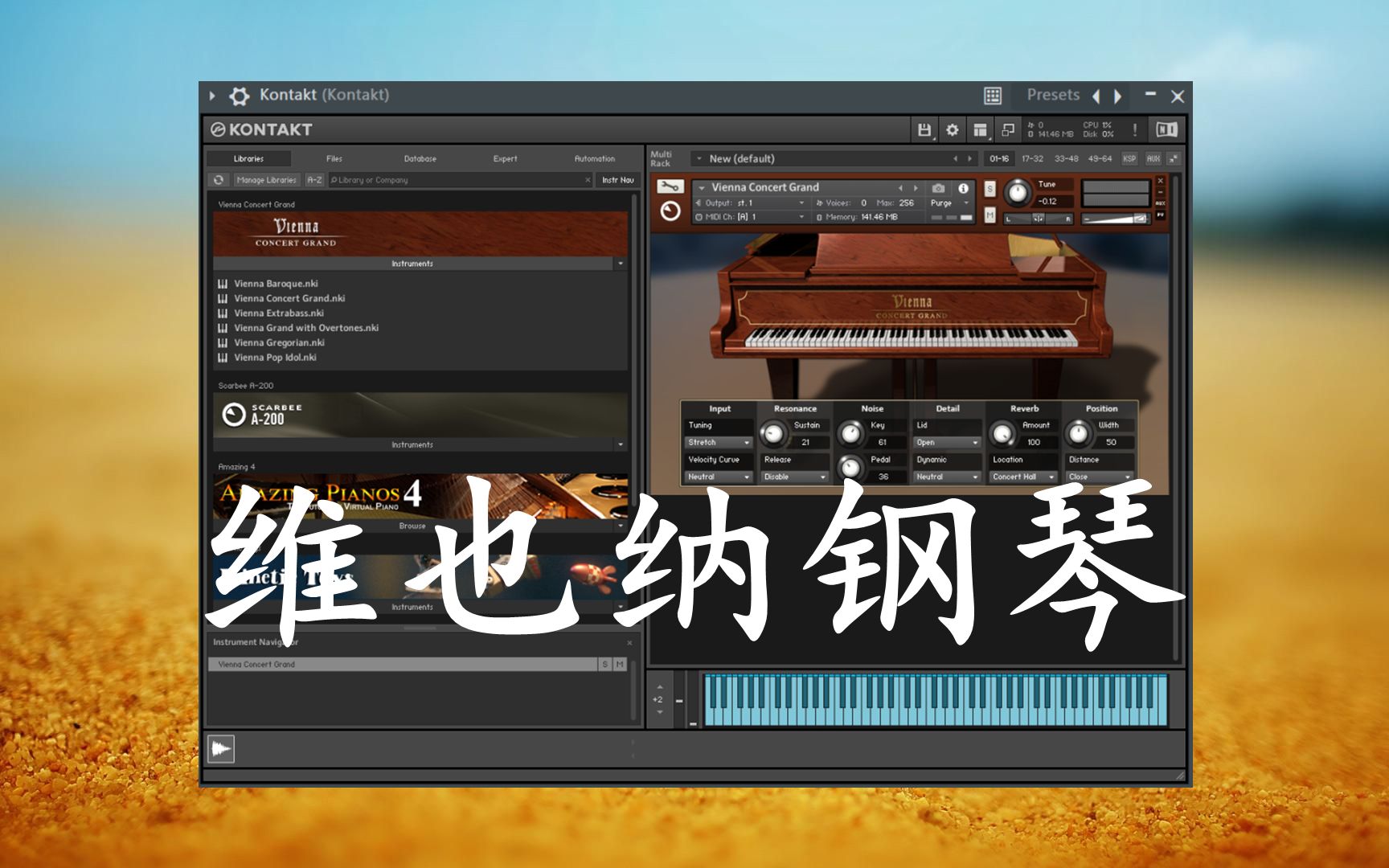Open the snapshot camera view
Screen dimensions: 1389x868
tap(938, 188)
